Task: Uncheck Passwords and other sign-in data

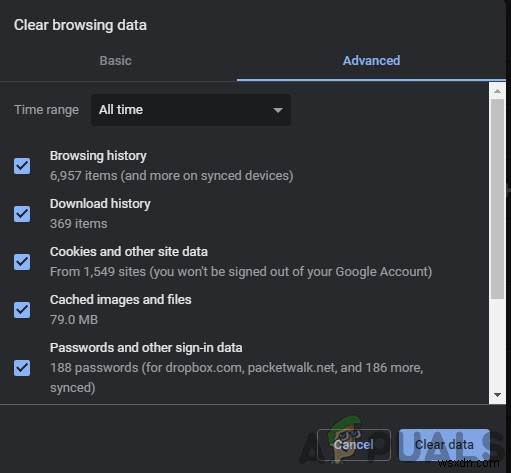Action: pyautogui.click(x=22, y=368)
